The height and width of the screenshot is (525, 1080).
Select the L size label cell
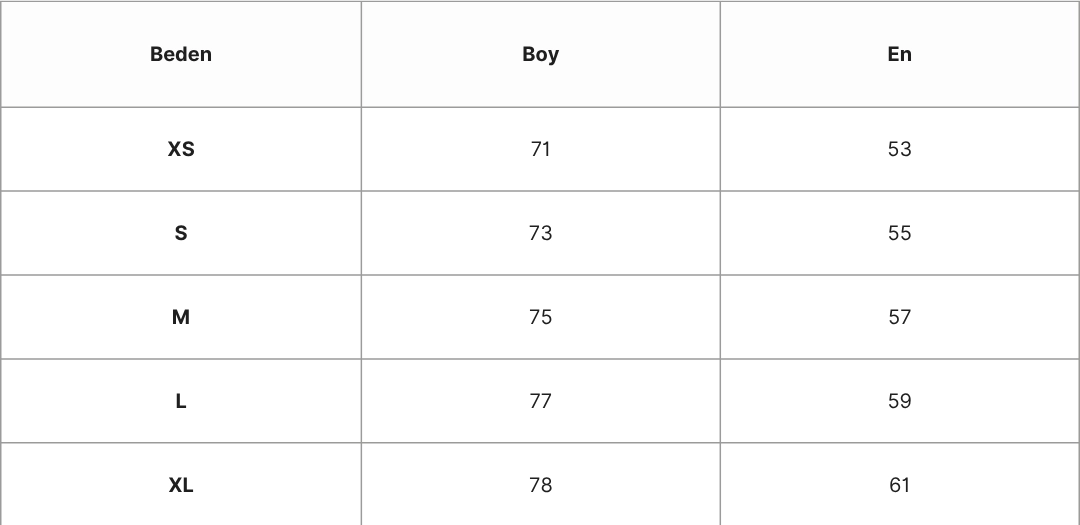pos(181,401)
